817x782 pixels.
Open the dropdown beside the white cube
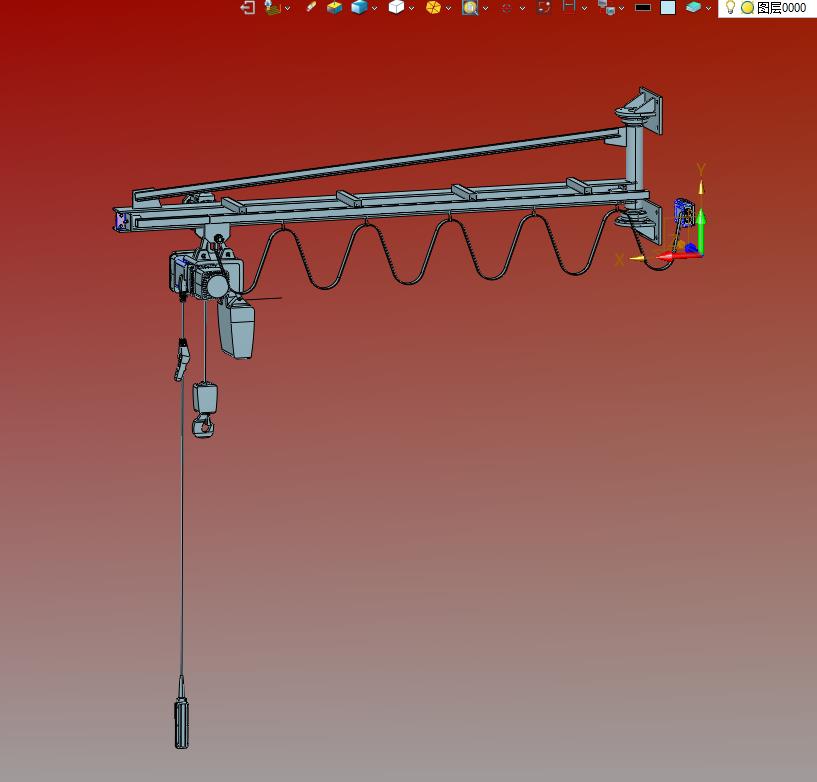(411, 8)
